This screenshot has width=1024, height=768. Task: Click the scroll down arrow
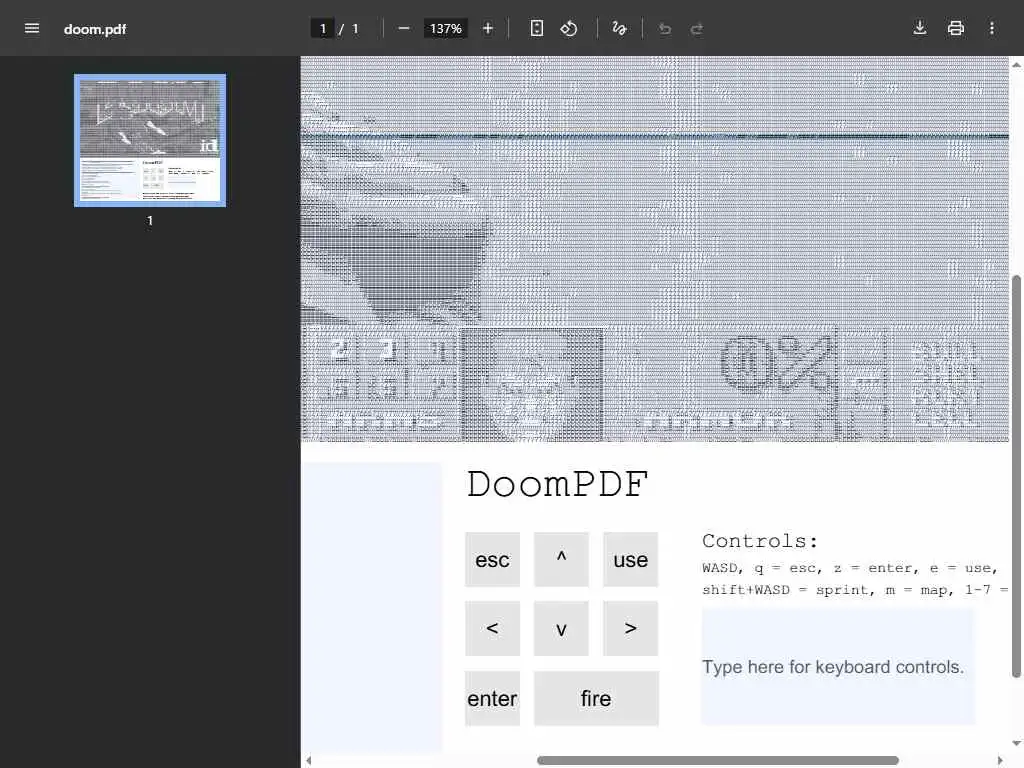pyautogui.click(x=1016, y=743)
